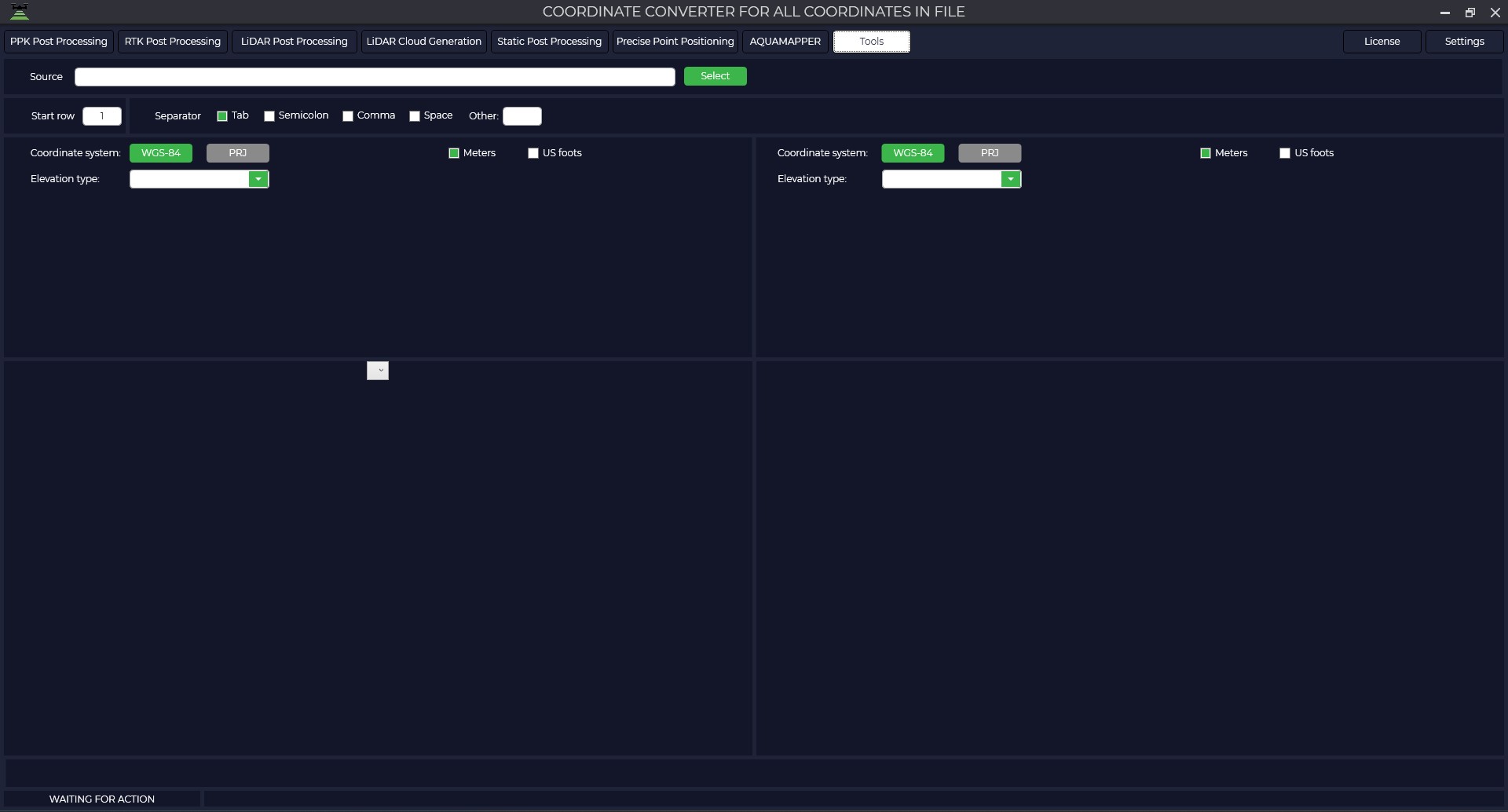This screenshot has width=1508, height=812.
Task: Minimize the application window
Action: click(1444, 13)
